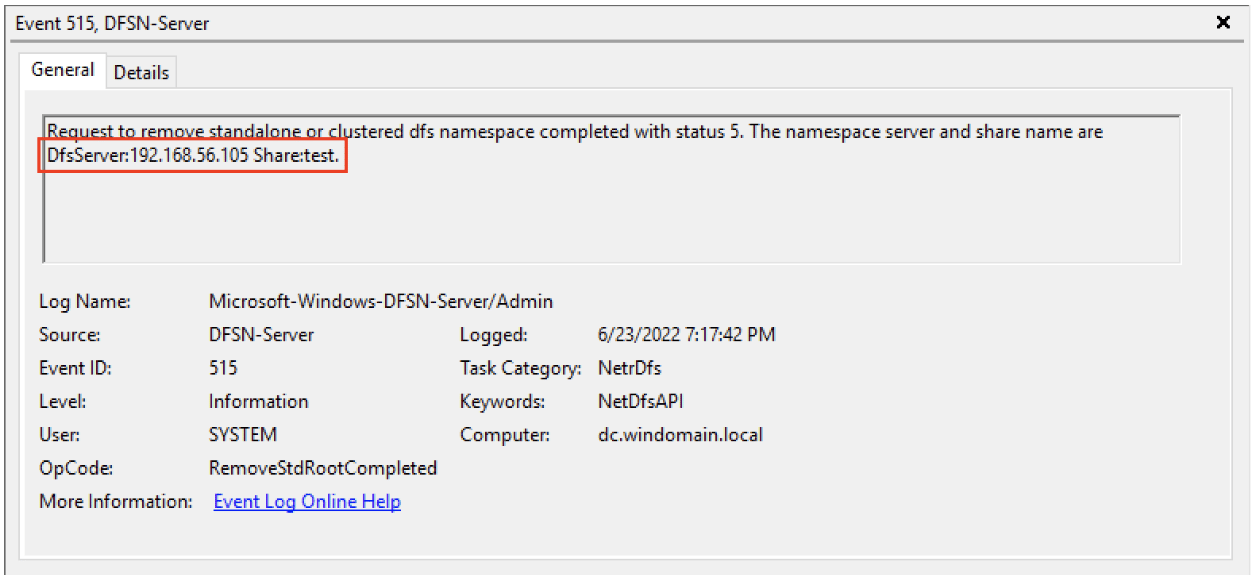Click the DfsServer:192.168.56.105 Share:test text
Viewport: 1256px width, 584px height.
pyautogui.click(x=193, y=157)
